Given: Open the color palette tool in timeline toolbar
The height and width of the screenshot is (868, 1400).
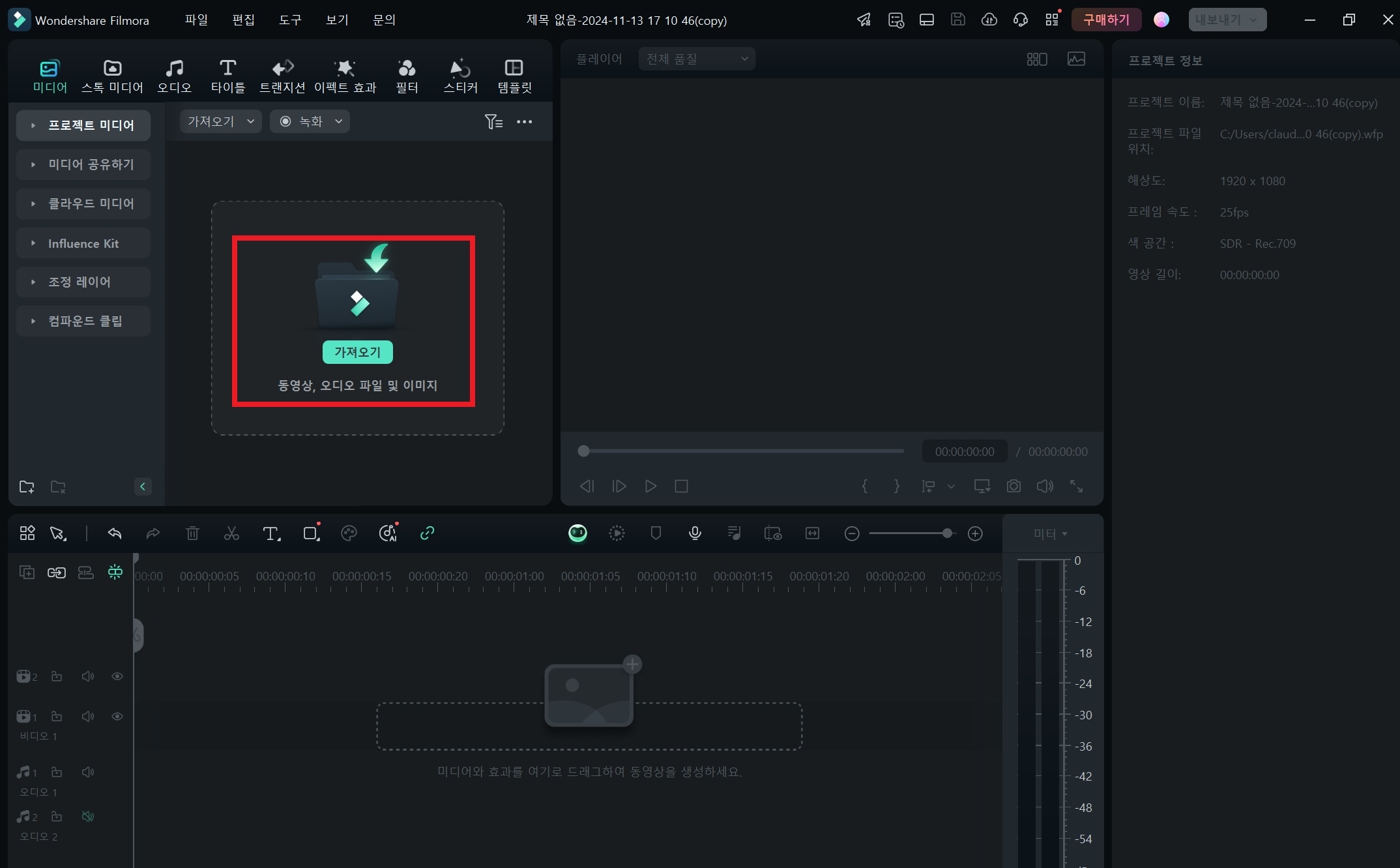Looking at the screenshot, I should [349, 533].
